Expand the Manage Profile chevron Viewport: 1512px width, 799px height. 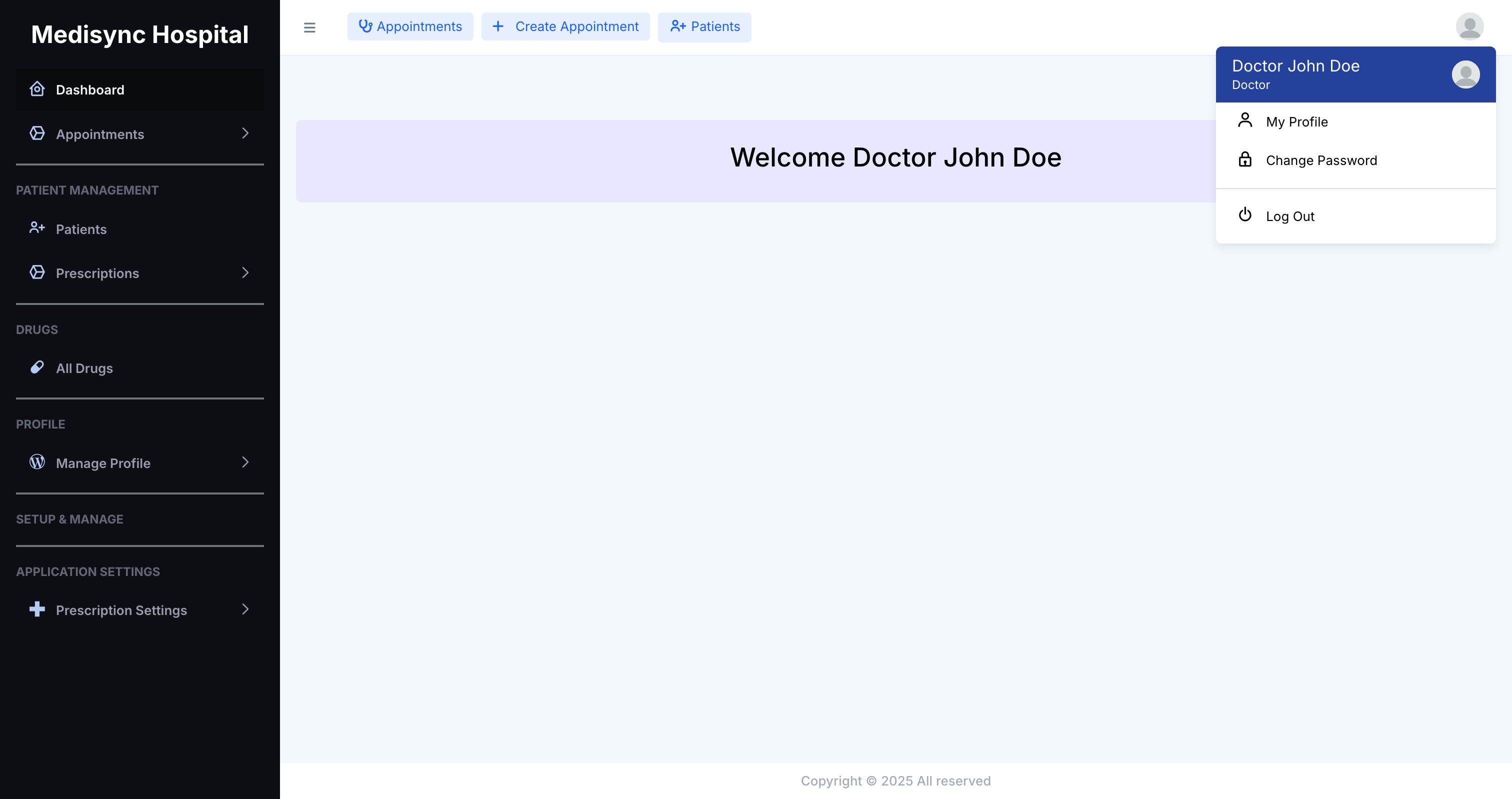pyautogui.click(x=245, y=462)
